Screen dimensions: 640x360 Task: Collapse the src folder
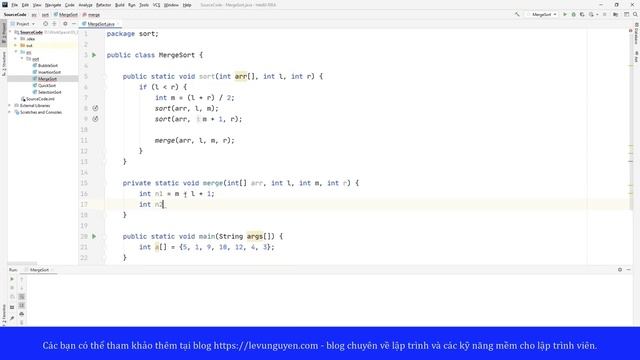[x=16, y=52]
